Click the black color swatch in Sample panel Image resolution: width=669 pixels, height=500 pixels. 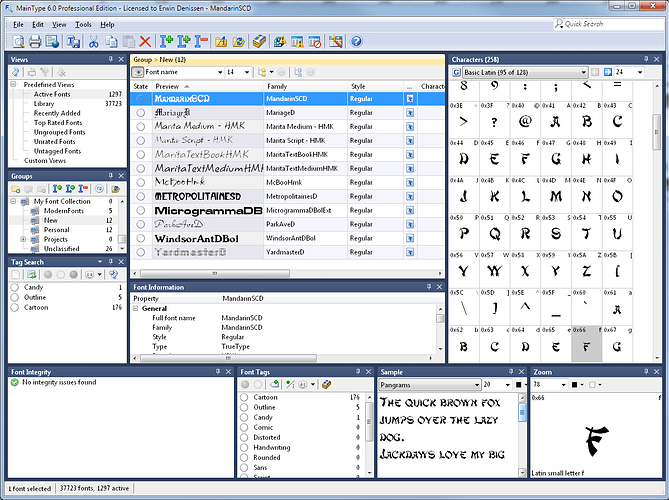click(x=518, y=384)
